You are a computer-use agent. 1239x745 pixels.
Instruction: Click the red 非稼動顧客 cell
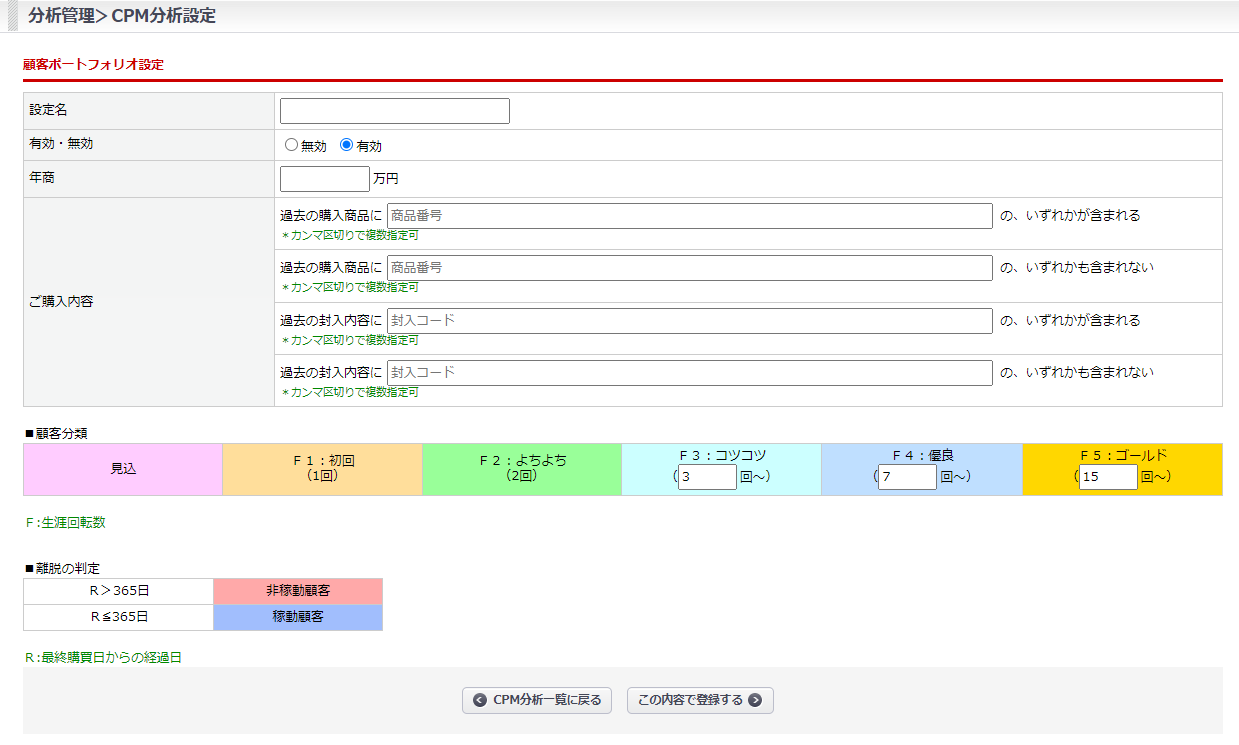coord(298,591)
